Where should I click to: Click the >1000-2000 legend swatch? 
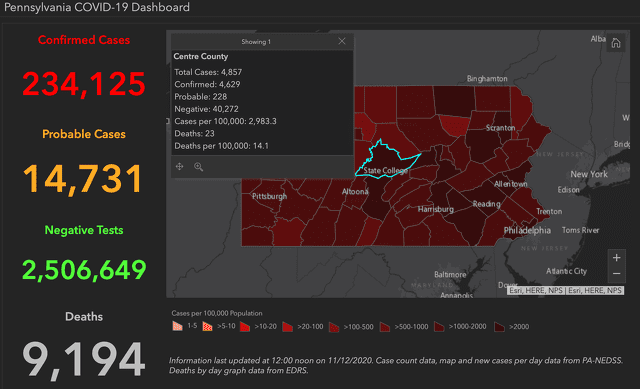439,327
